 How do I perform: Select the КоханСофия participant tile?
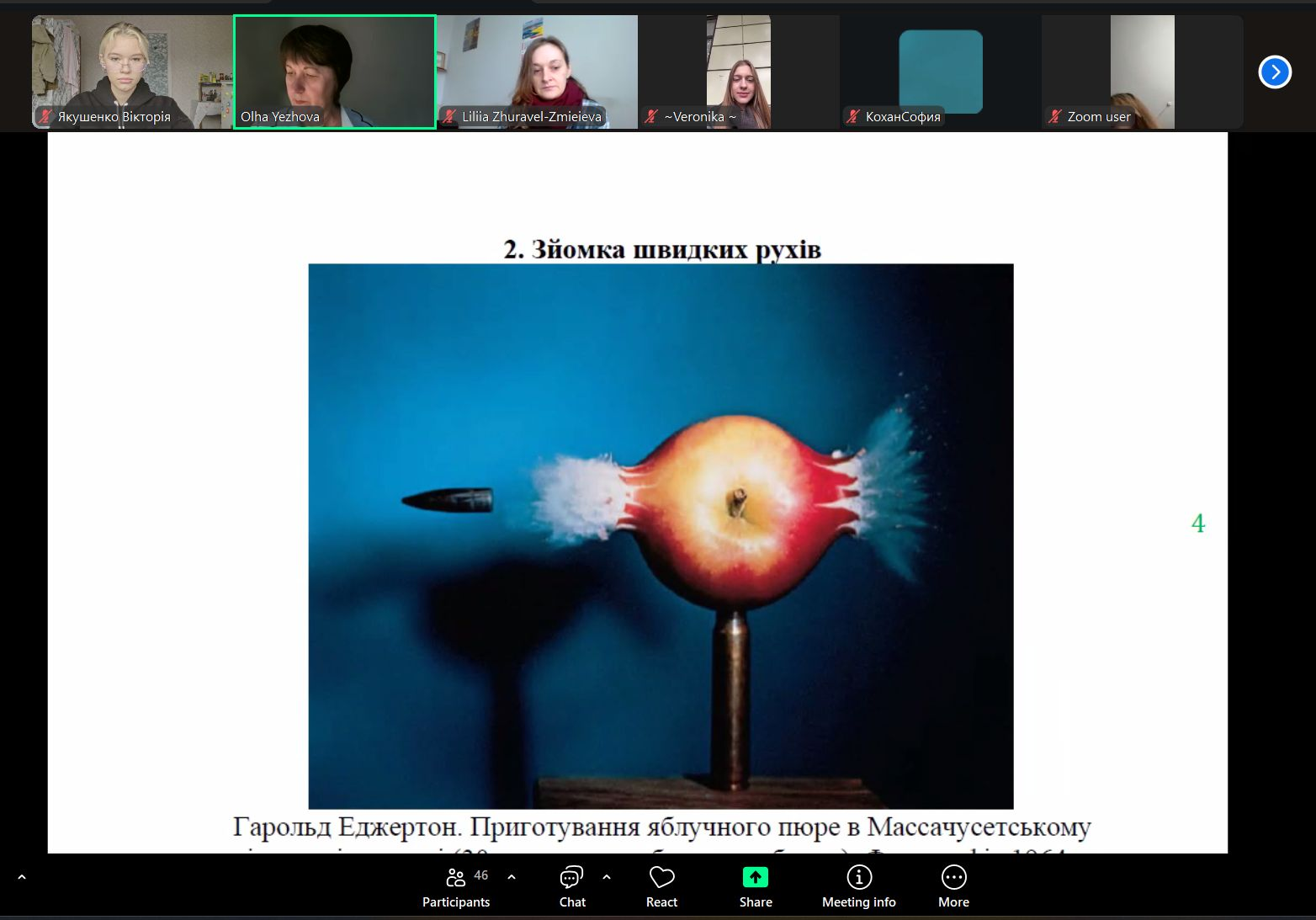[x=940, y=72]
